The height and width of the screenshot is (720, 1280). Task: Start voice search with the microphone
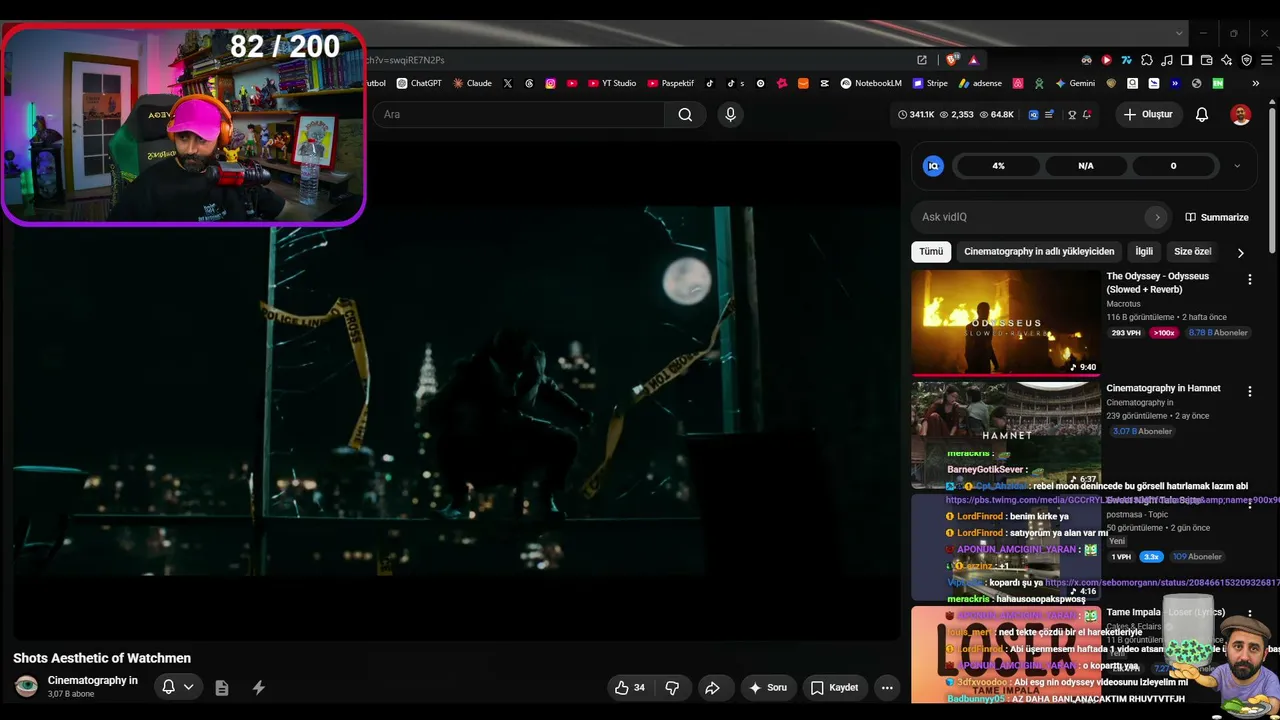[x=730, y=114]
